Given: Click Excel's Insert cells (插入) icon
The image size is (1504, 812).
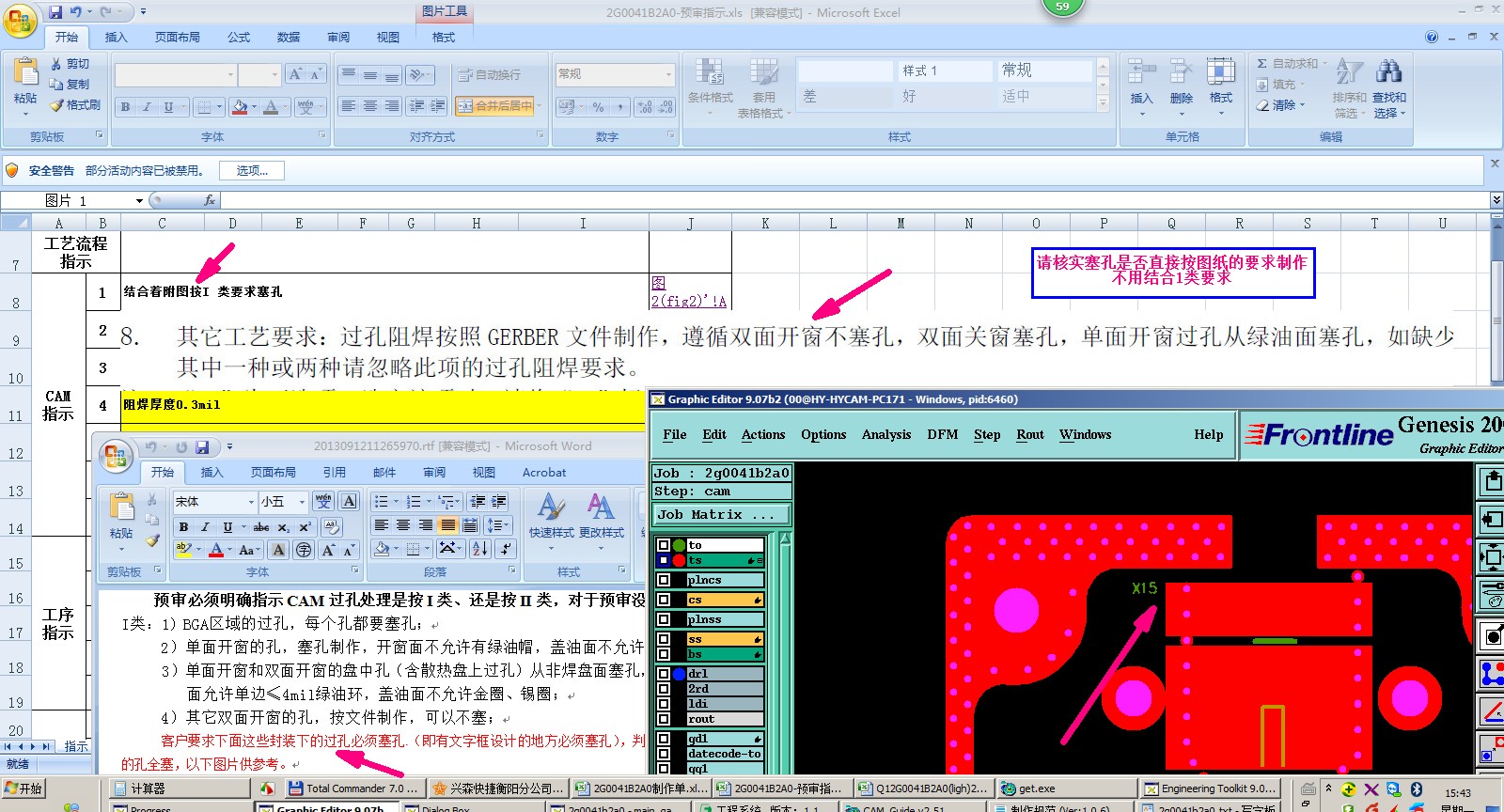Looking at the screenshot, I should pos(1141,71).
